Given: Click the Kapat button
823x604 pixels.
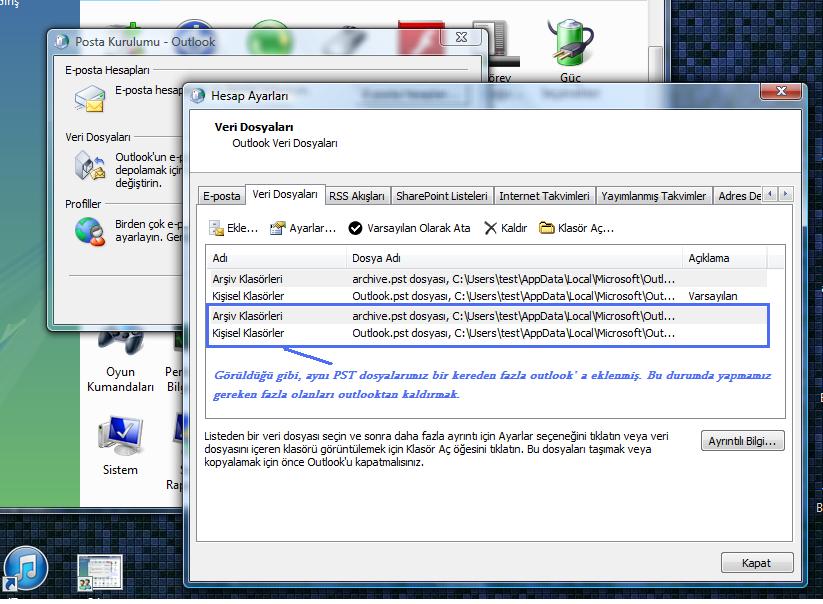Looking at the screenshot, I should point(756,563).
